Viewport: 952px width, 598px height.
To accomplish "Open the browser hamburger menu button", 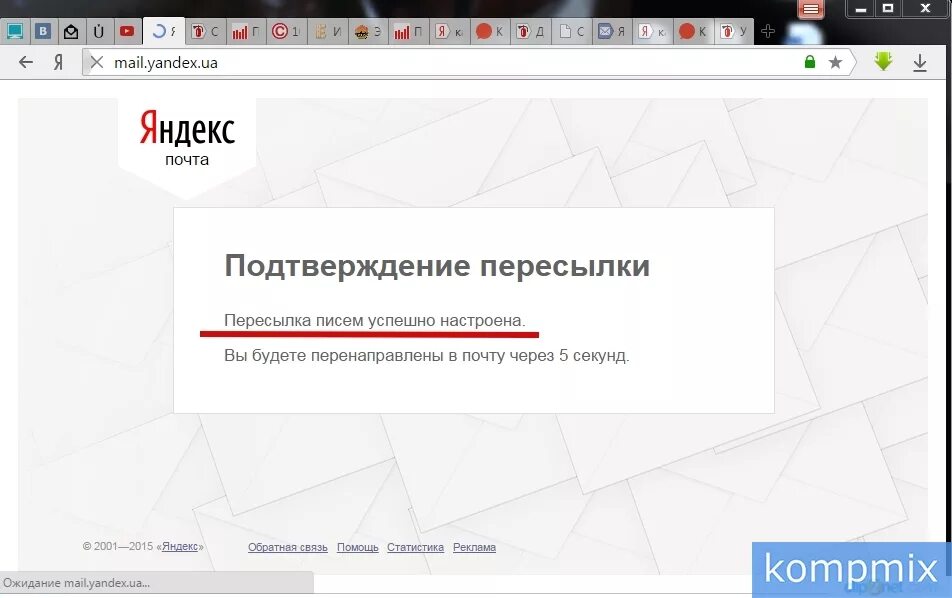I will tap(811, 9).
